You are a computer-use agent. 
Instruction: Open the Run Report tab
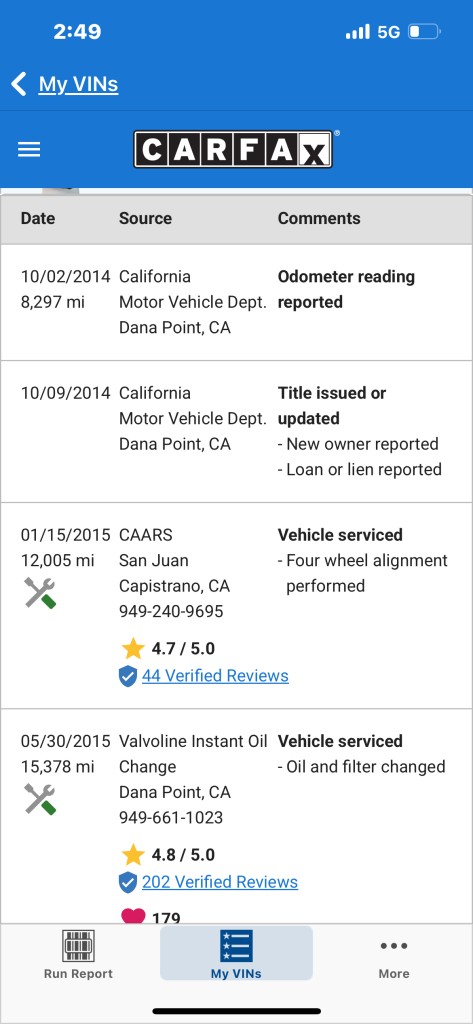[78, 954]
